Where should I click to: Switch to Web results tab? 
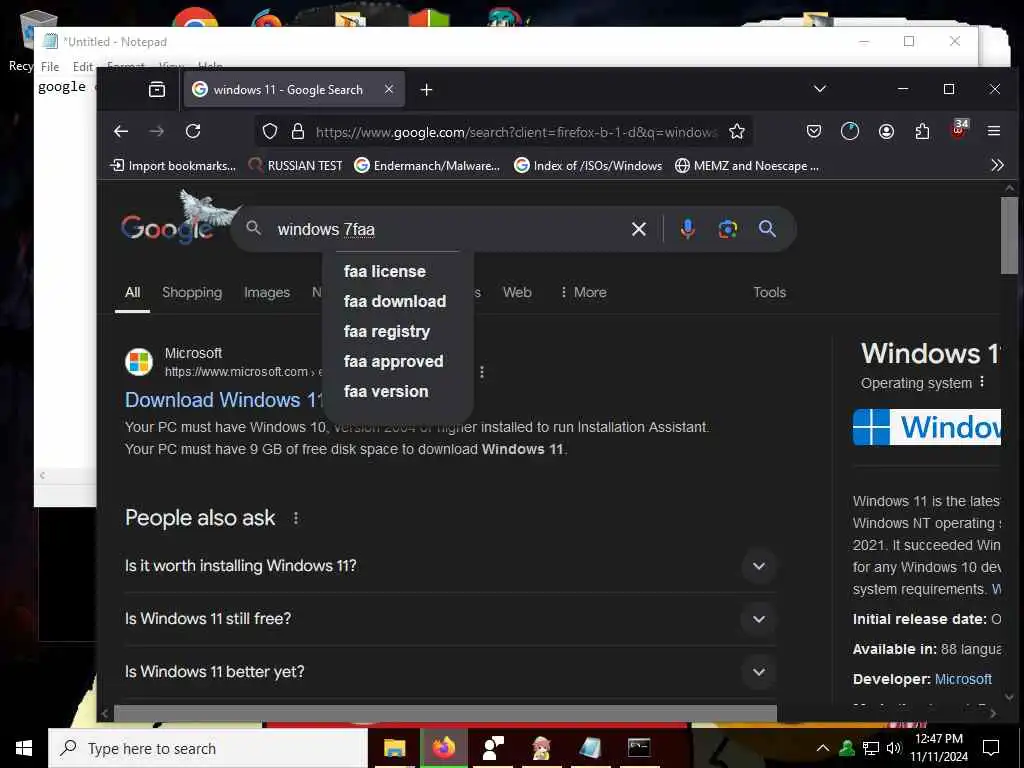517,293
